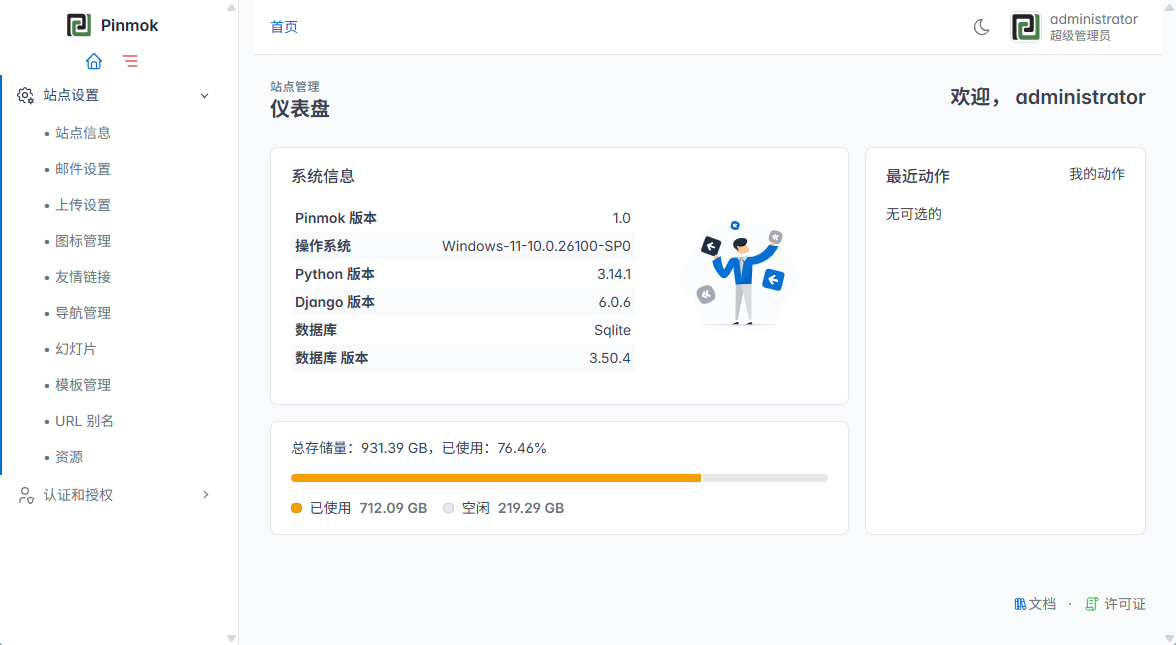Viewport: 1176px width, 645px height.
Task: Click the 无可选的 text
Action: [x=914, y=214]
